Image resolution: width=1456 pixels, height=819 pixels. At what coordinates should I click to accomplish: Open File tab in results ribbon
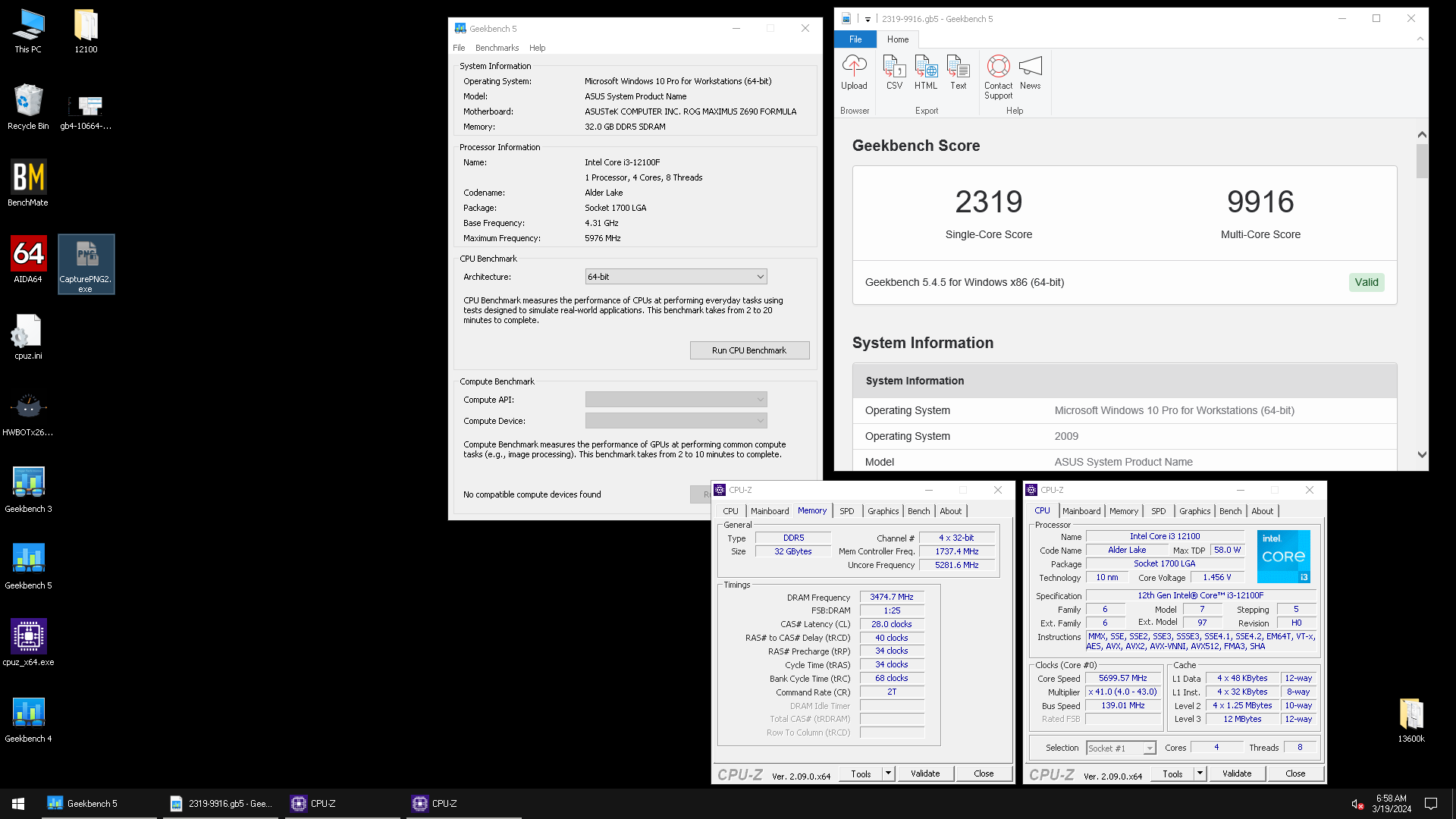coord(855,39)
